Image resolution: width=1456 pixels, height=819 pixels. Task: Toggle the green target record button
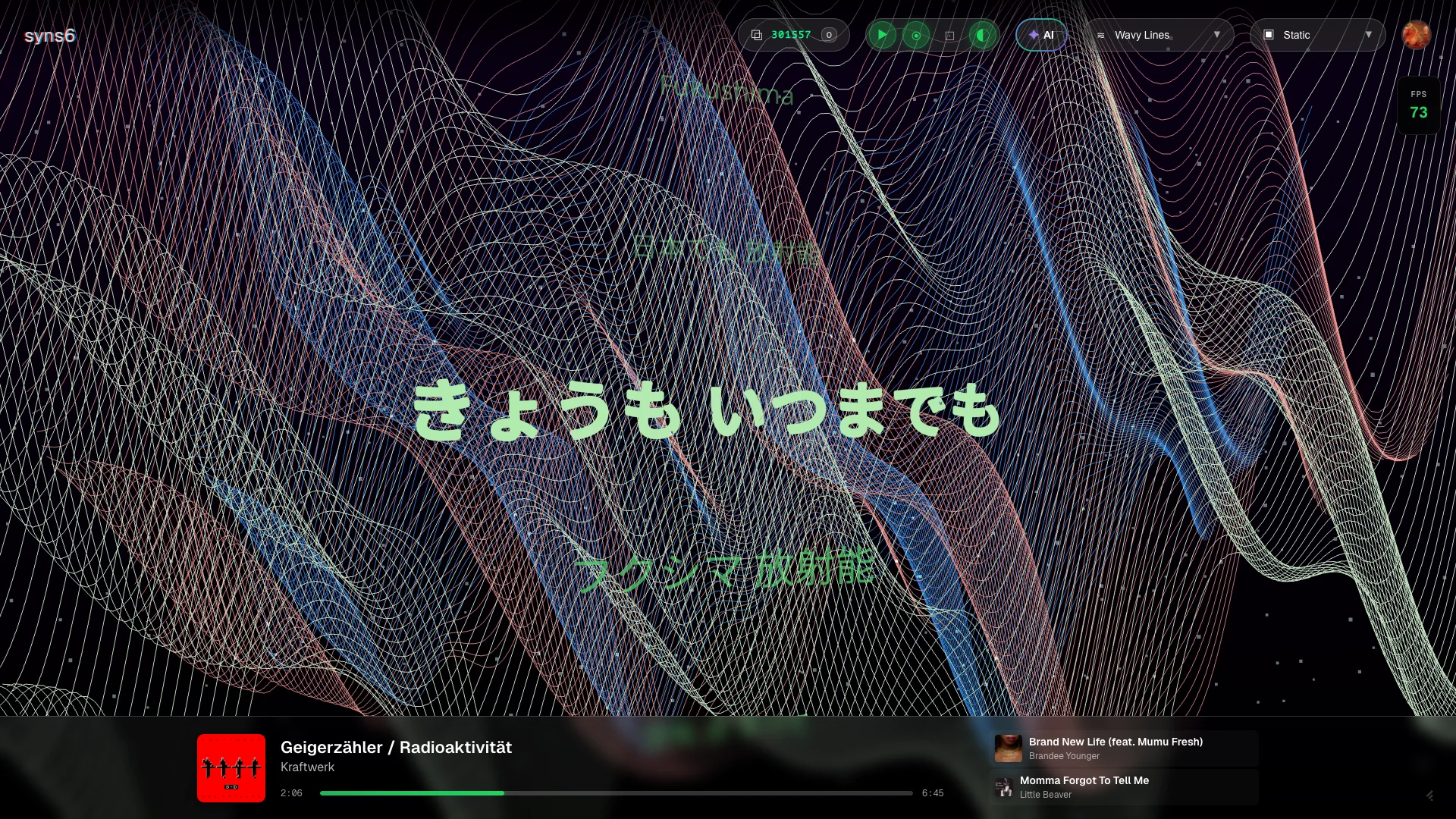click(x=916, y=35)
